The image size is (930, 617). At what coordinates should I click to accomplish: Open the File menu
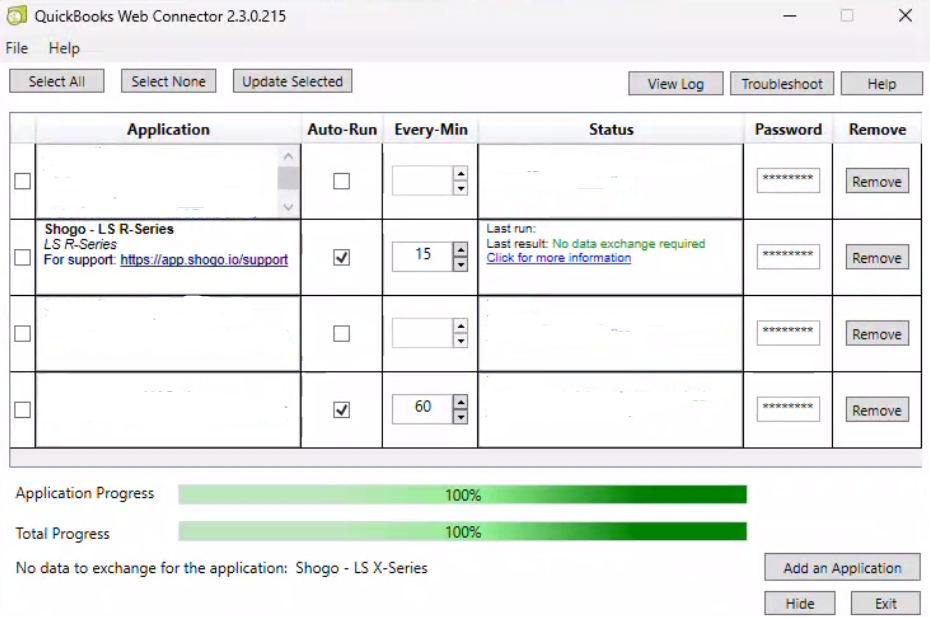click(17, 48)
